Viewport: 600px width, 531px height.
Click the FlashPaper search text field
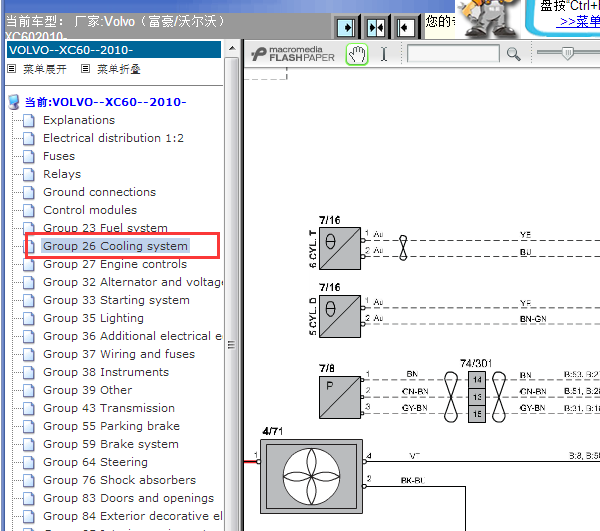pyautogui.click(x=453, y=54)
